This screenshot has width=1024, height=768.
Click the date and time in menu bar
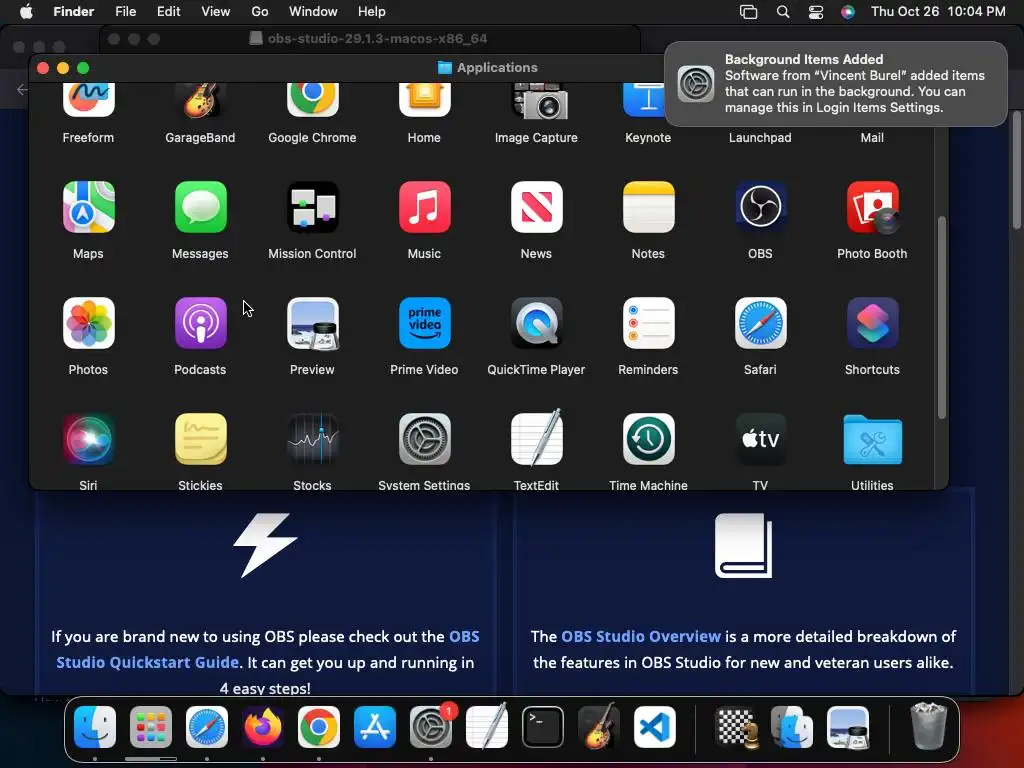938,12
